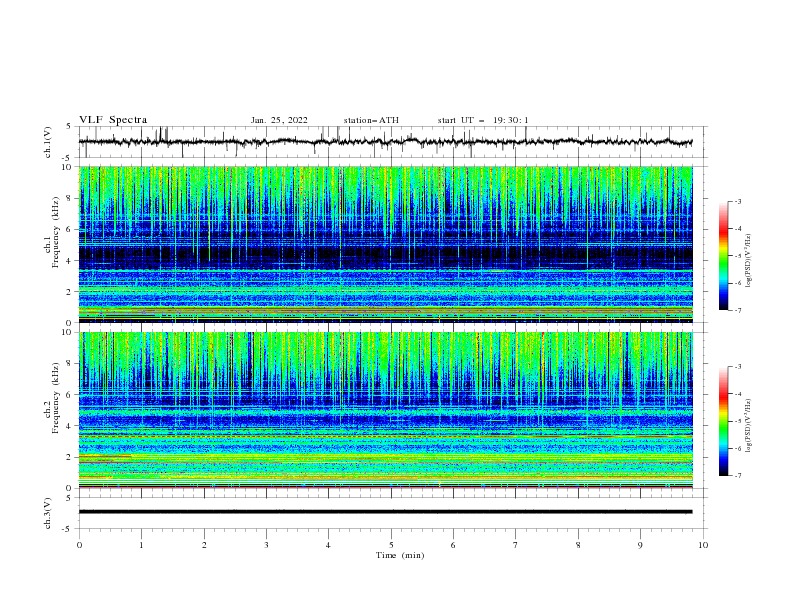The height and width of the screenshot is (612, 792).
Task: Click the ch.2 "Frequency (kHz)" axis label
Action: [56, 398]
